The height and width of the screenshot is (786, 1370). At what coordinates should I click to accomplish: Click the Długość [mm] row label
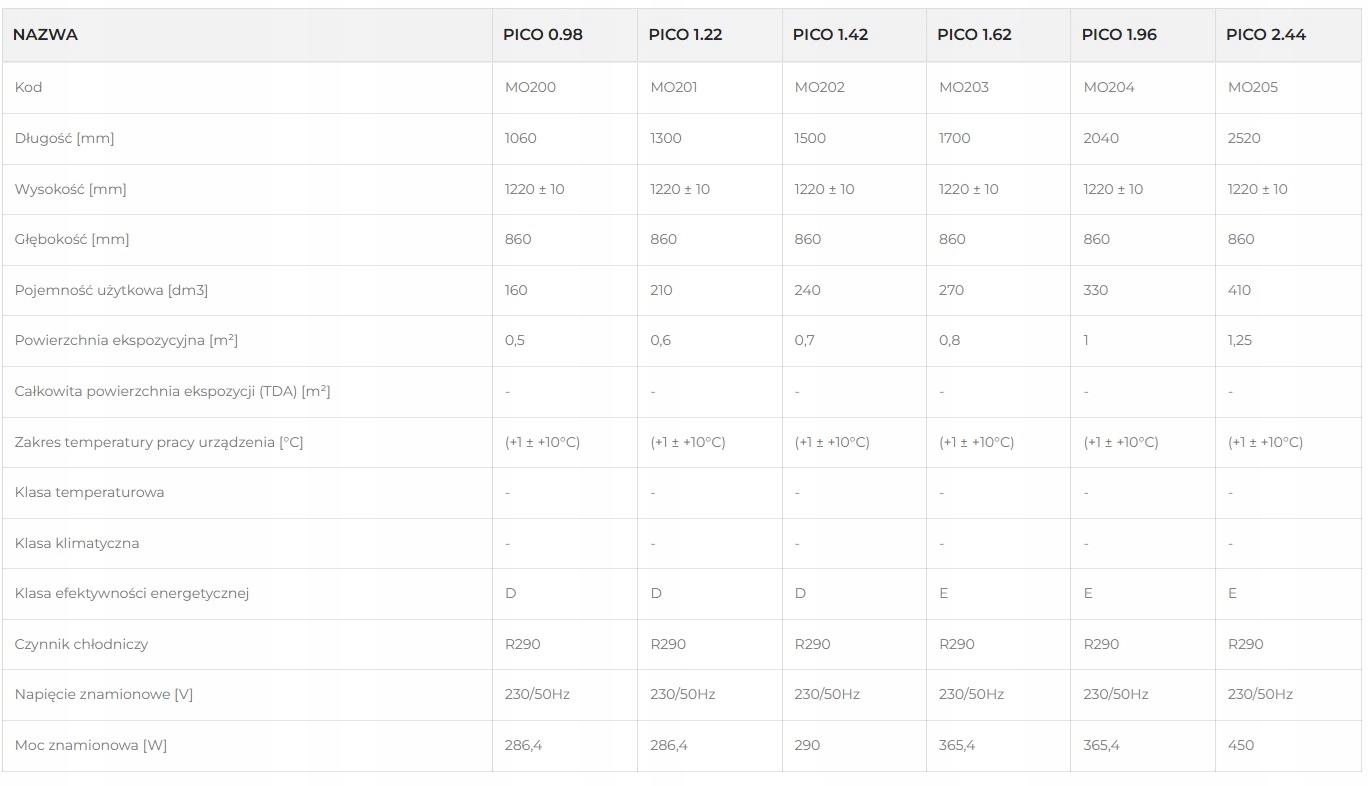[x=64, y=138]
